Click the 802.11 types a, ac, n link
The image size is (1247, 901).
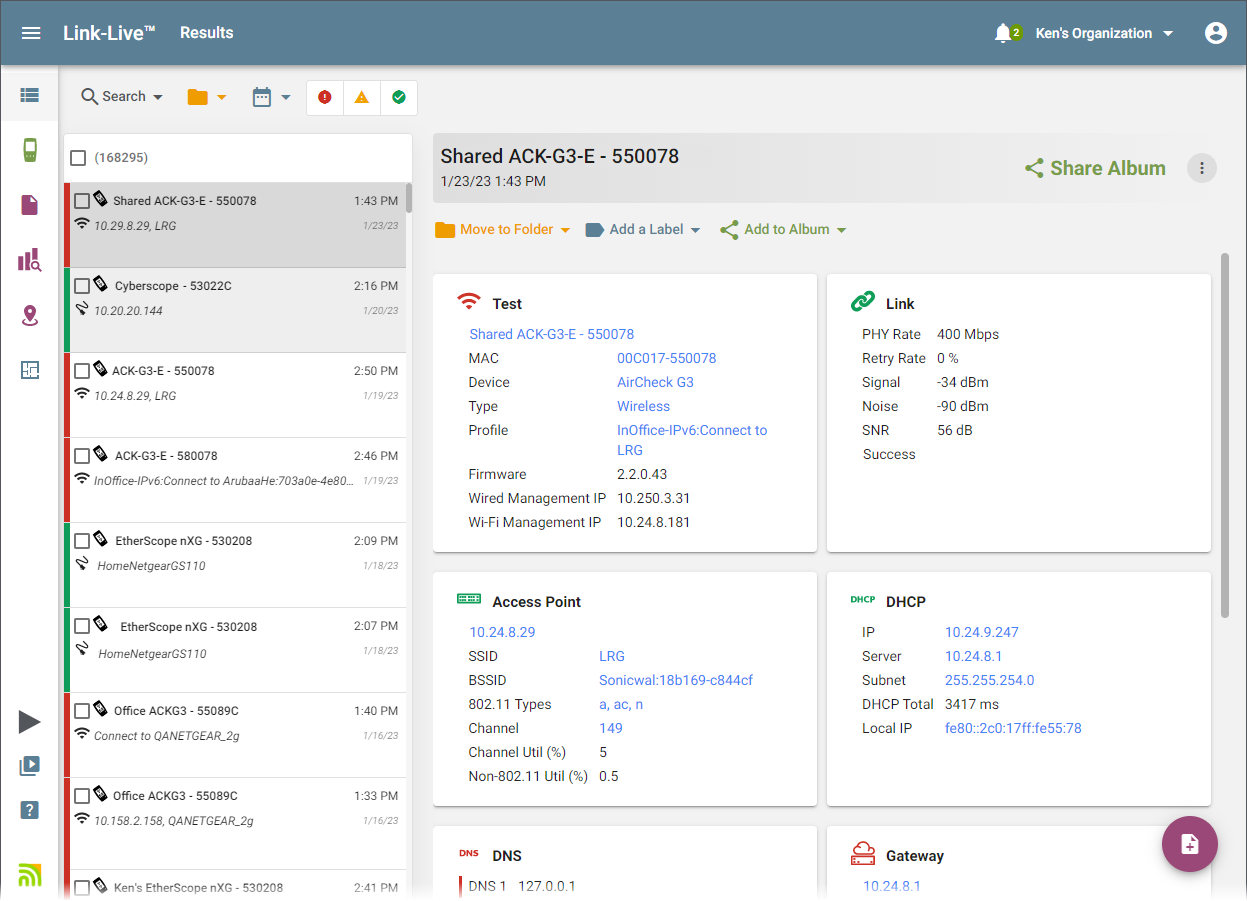[x=621, y=704]
